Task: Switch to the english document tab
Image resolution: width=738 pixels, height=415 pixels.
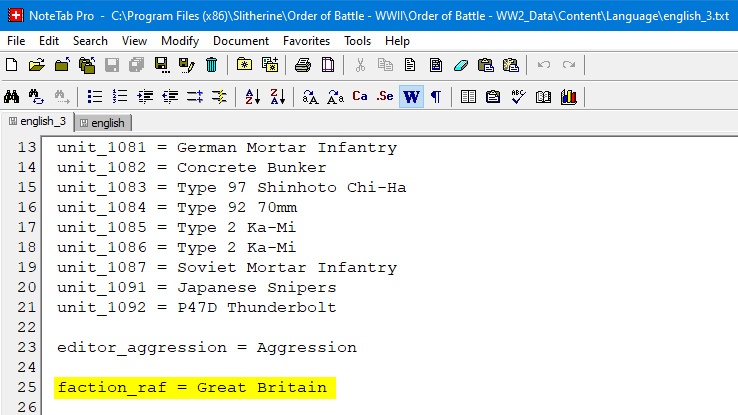Action: pyautogui.click(x=103, y=123)
